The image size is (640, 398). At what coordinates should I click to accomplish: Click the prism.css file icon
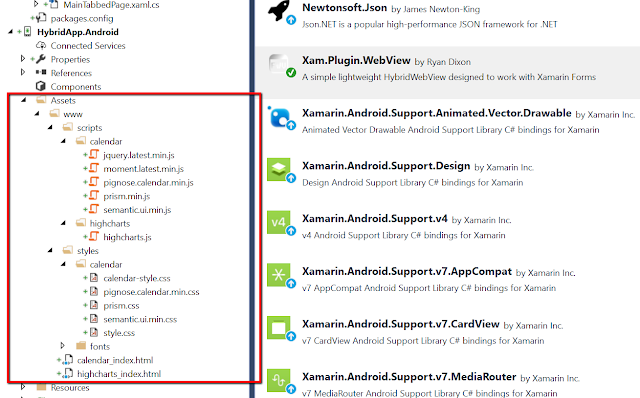[94, 305]
